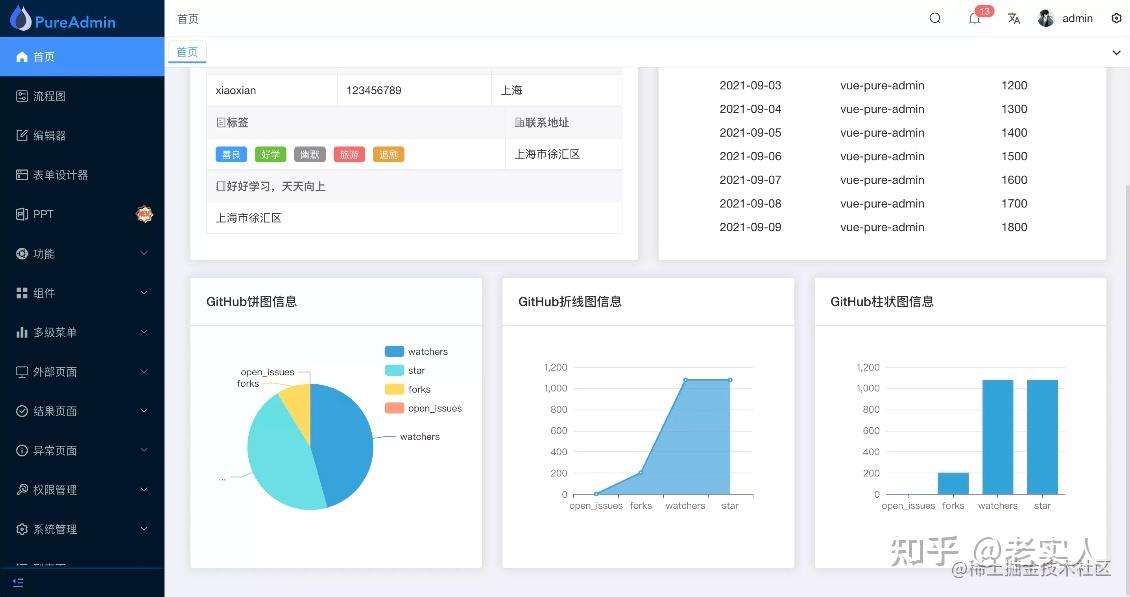Open the tab bar dropdown arrow
1130x597 pixels.
tap(1116, 53)
